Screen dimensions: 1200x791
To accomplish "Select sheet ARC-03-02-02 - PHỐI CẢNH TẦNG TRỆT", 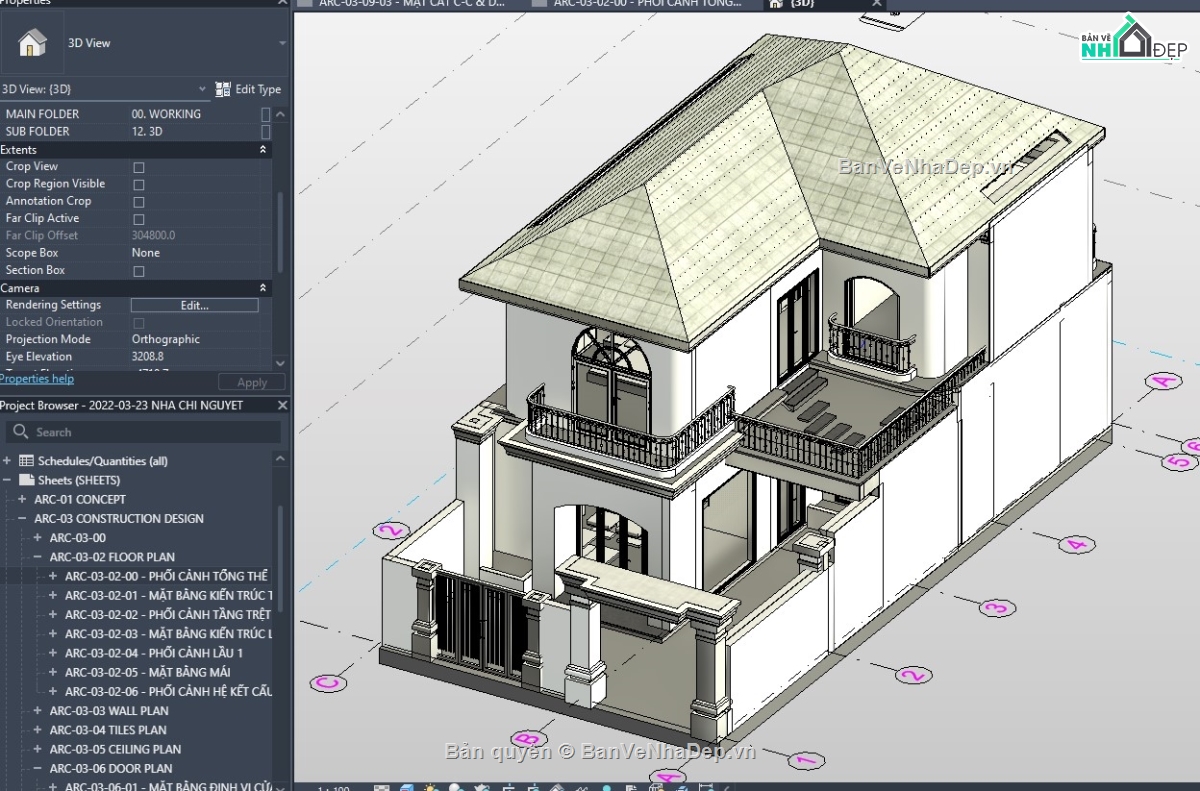I will point(168,614).
